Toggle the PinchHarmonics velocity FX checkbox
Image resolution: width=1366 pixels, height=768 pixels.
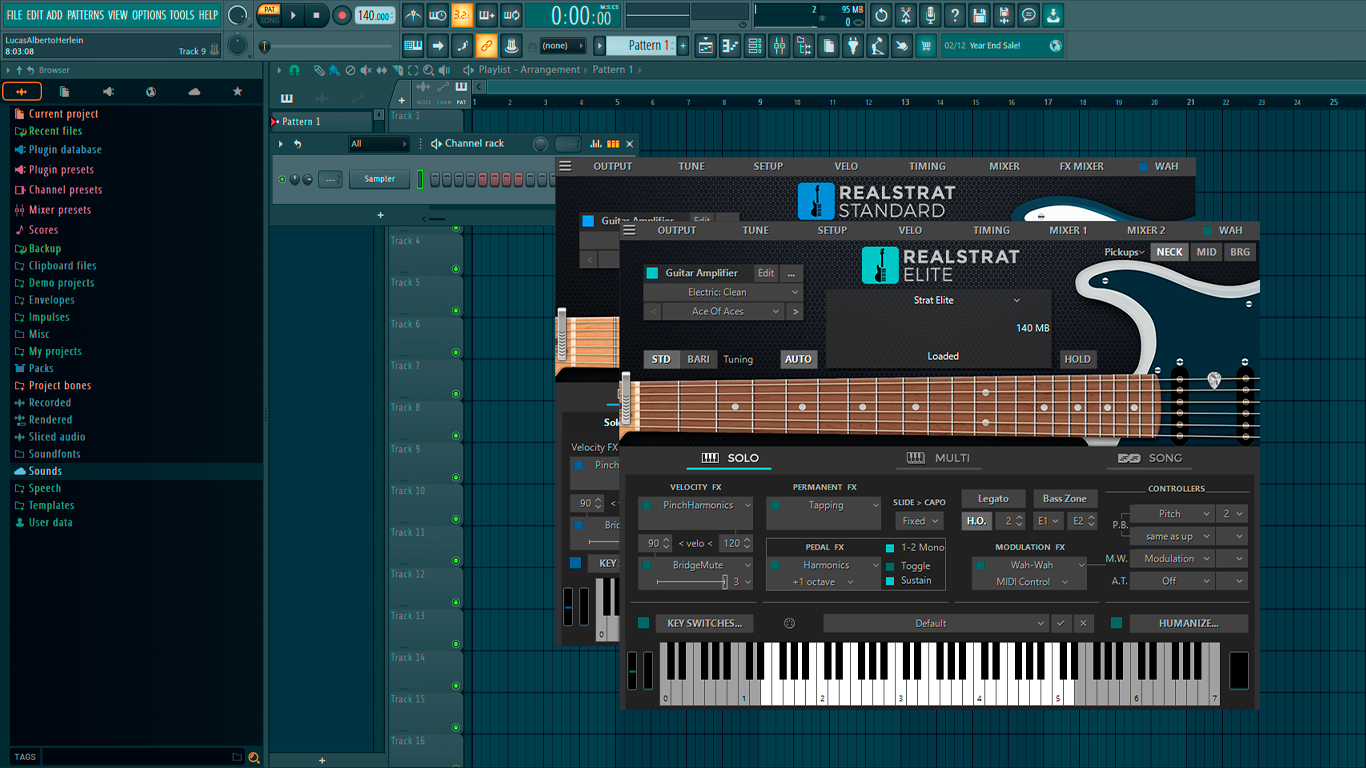647,506
